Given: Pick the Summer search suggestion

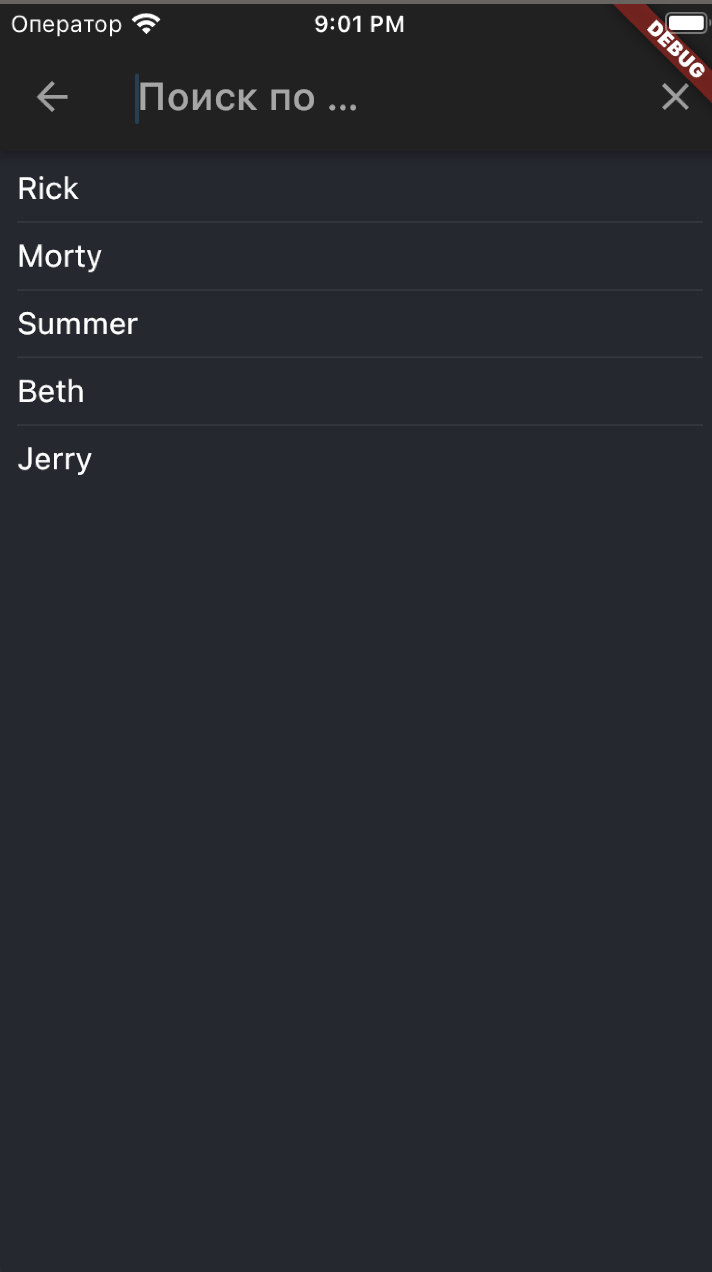Looking at the screenshot, I should pos(78,324).
